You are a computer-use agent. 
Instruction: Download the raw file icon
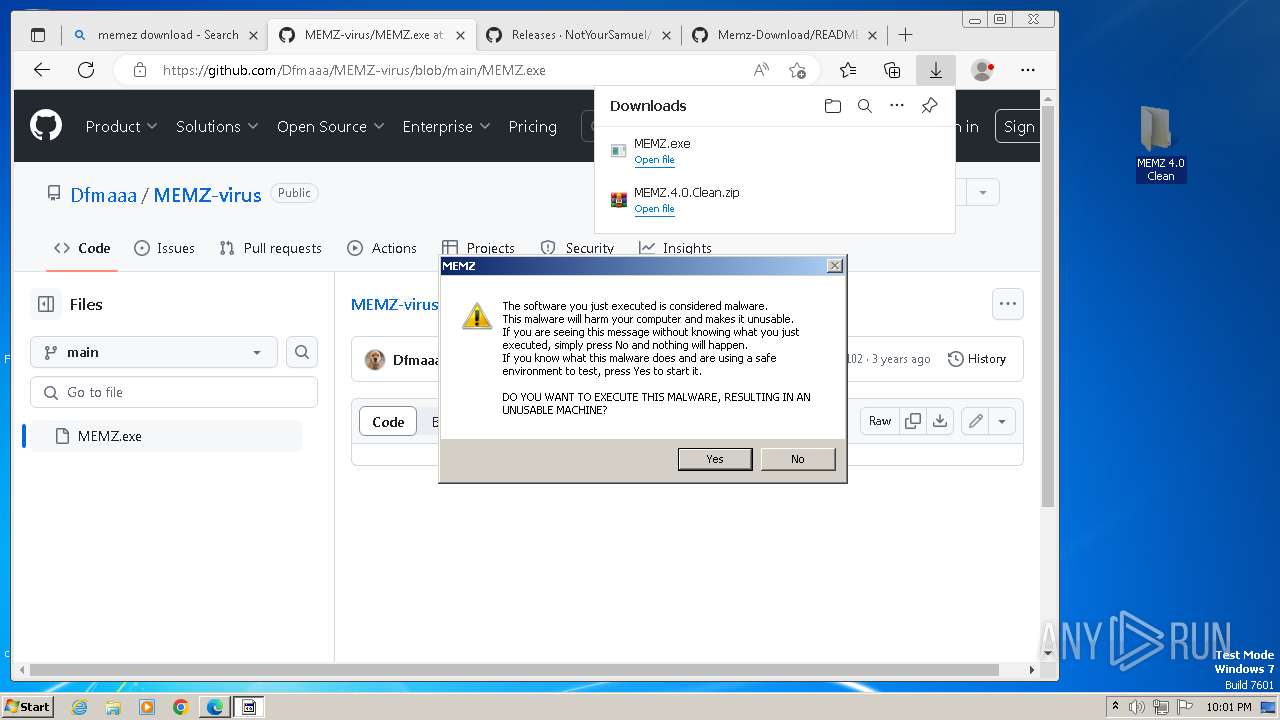pos(940,421)
